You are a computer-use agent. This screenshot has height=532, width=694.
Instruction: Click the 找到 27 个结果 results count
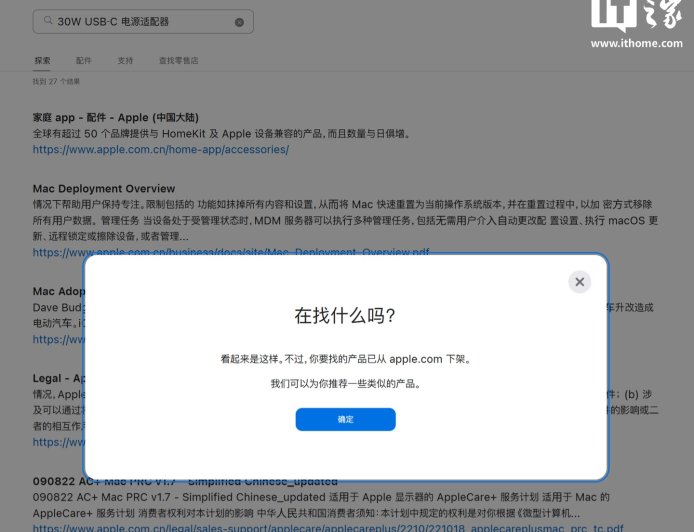(x=56, y=81)
